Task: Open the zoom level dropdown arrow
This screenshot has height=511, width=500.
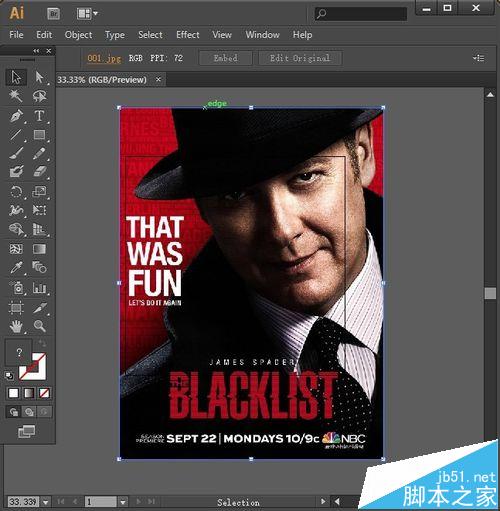Action: [45, 502]
